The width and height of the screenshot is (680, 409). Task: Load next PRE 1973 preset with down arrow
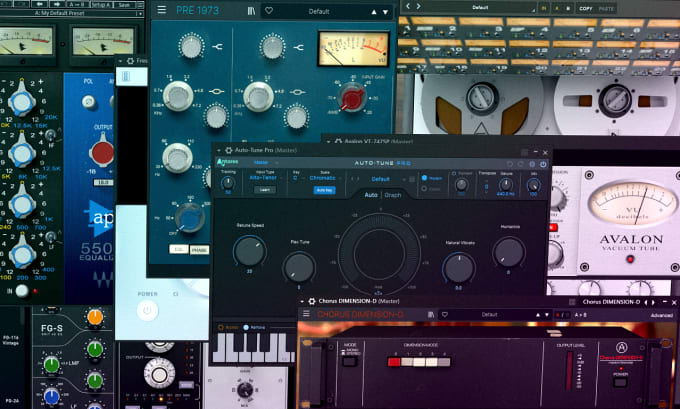coord(385,12)
